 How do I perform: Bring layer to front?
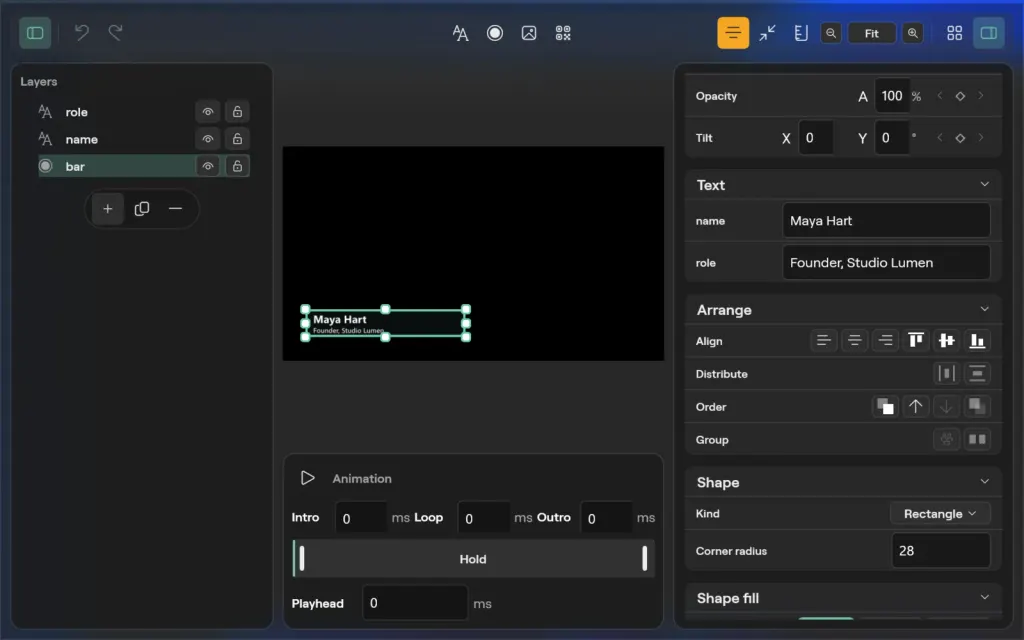[885, 406]
